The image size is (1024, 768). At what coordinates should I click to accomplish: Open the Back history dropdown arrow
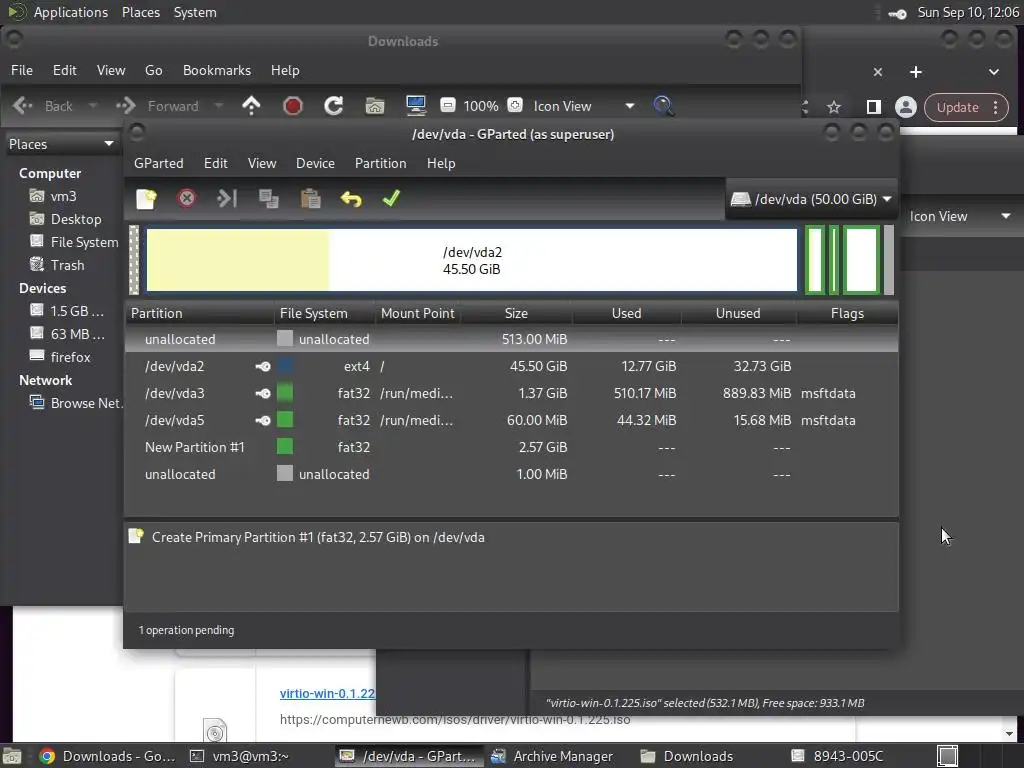tap(93, 105)
